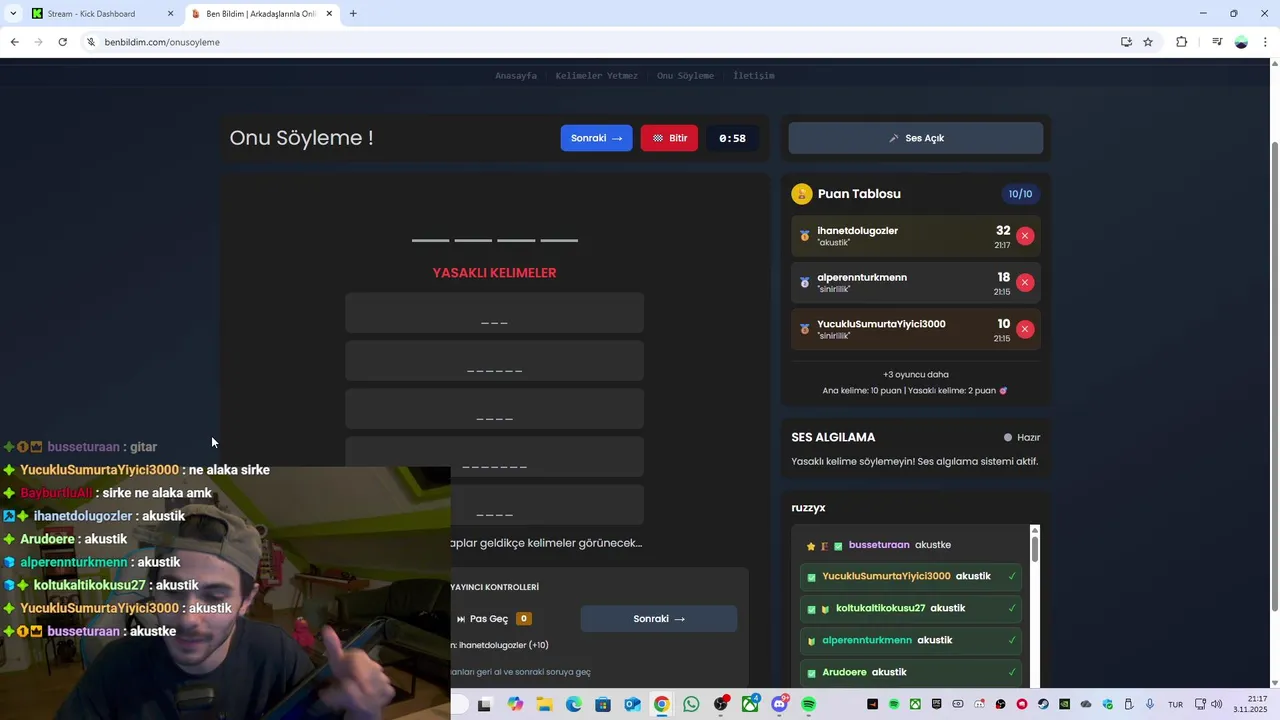This screenshot has height=720, width=1280.
Task: Open Google Chrome from the taskbar
Action: click(661, 705)
